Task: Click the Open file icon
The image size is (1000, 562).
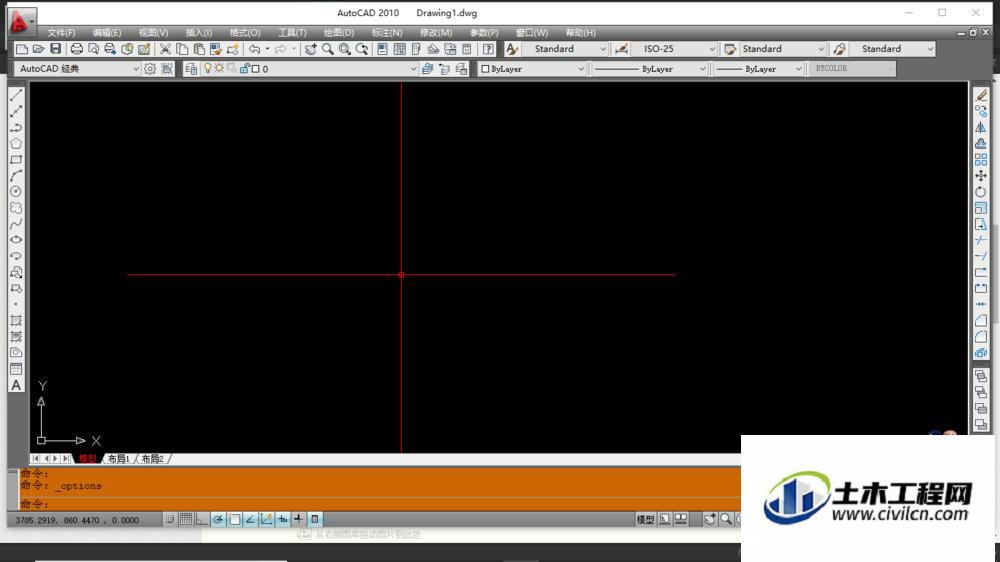Action: [x=38, y=49]
